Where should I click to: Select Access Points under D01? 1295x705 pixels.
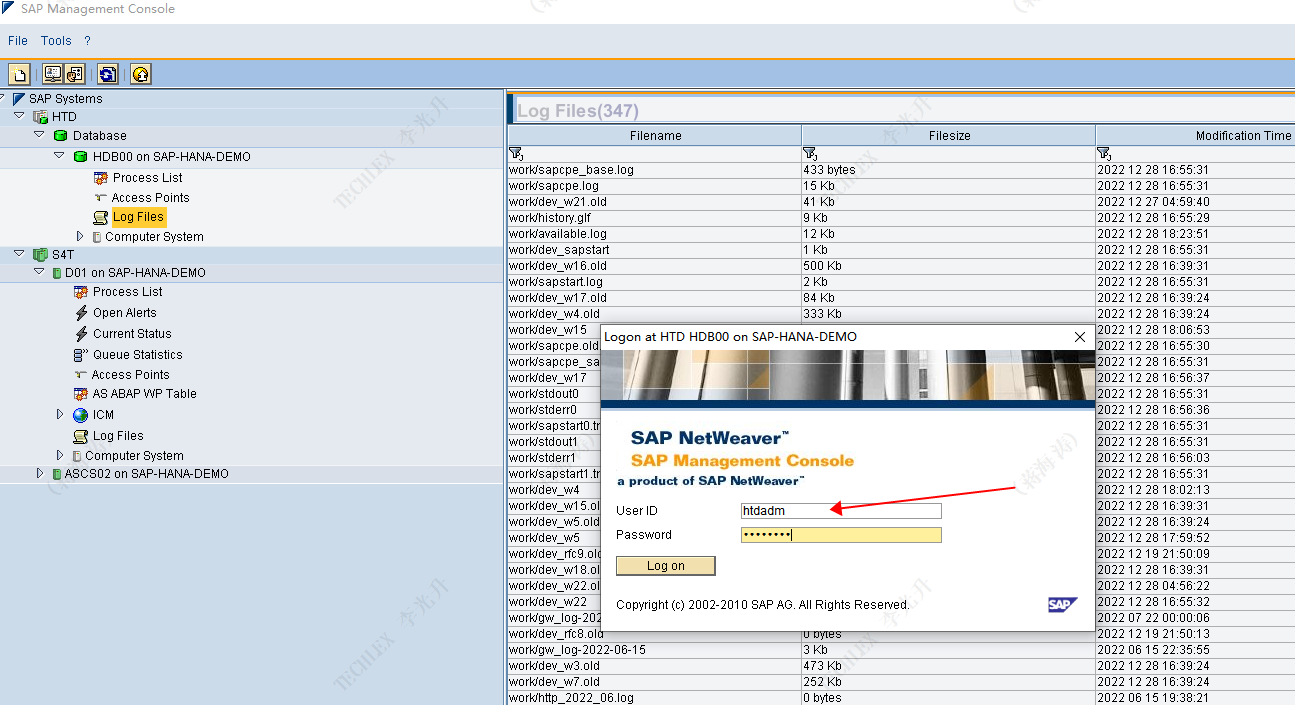pyautogui.click(x=130, y=375)
